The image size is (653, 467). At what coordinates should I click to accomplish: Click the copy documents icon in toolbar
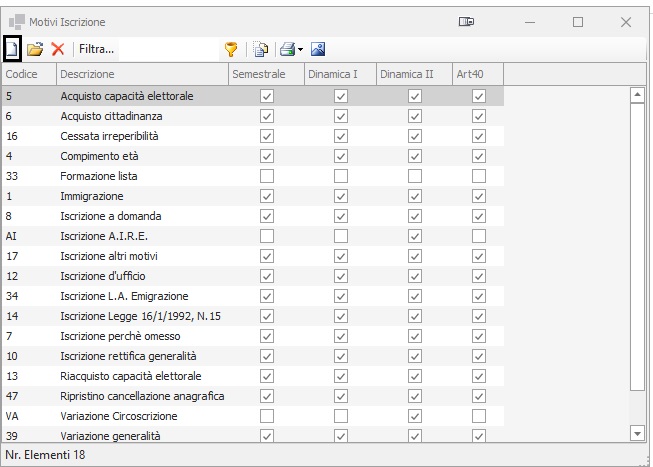coord(260,48)
